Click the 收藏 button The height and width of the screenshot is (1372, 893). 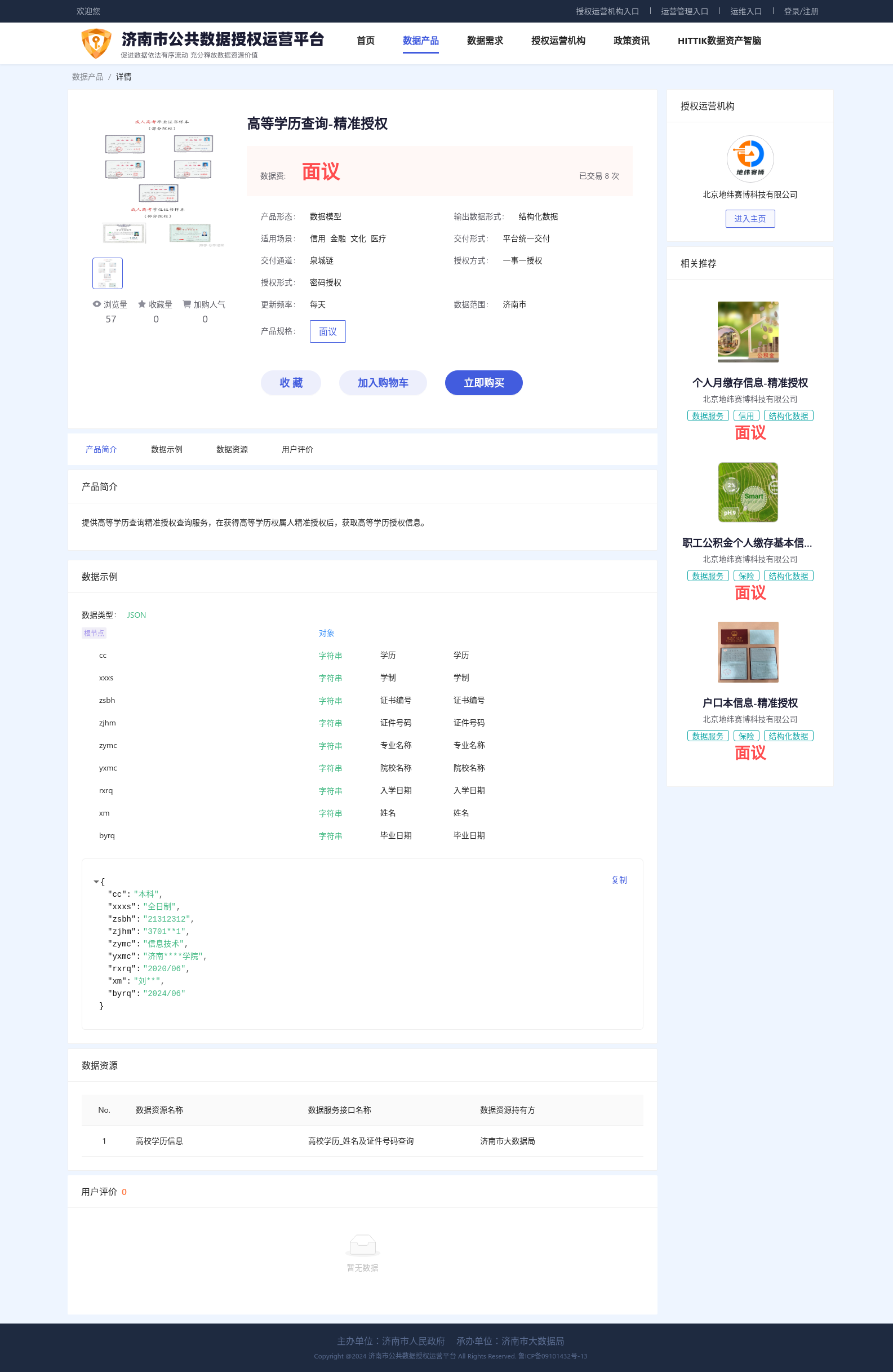coord(291,383)
